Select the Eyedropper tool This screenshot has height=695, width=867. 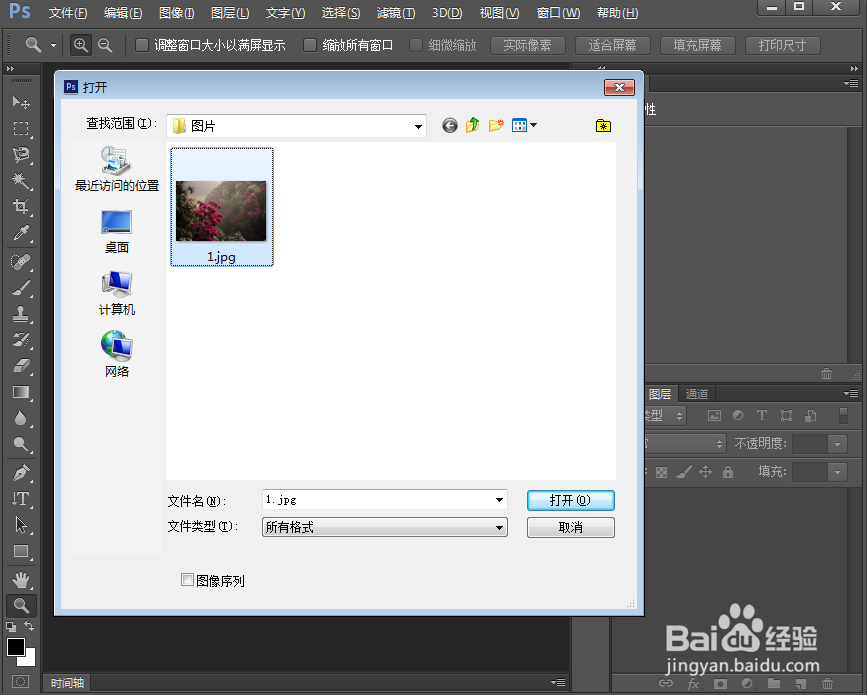pyautogui.click(x=21, y=233)
